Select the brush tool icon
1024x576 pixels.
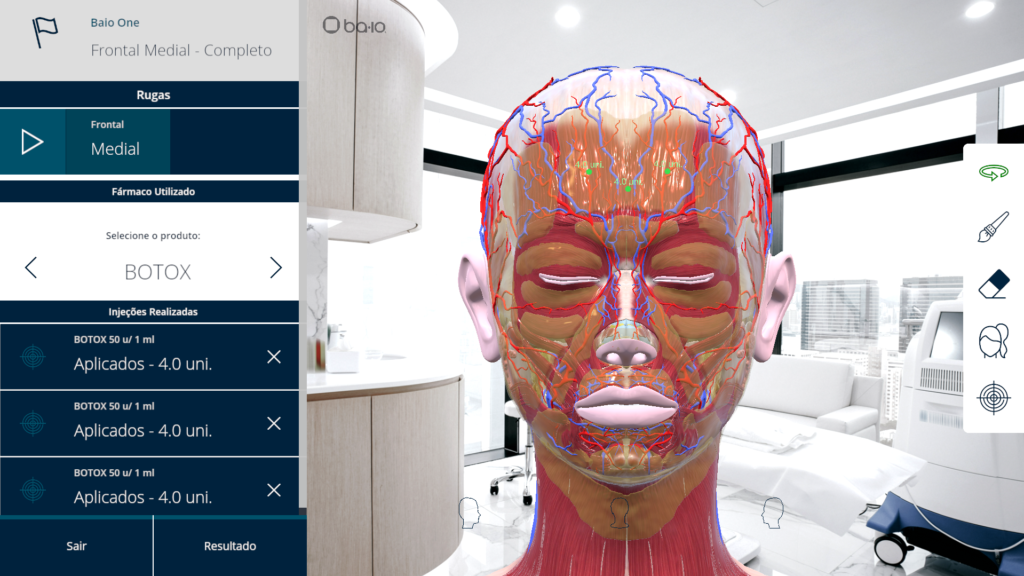click(x=993, y=227)
